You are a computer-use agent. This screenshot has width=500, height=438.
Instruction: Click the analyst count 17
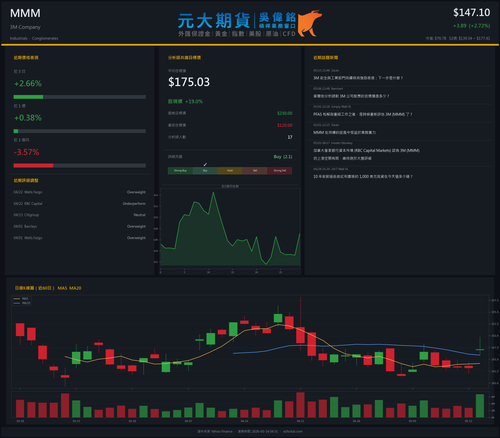(x=290, y=137)
